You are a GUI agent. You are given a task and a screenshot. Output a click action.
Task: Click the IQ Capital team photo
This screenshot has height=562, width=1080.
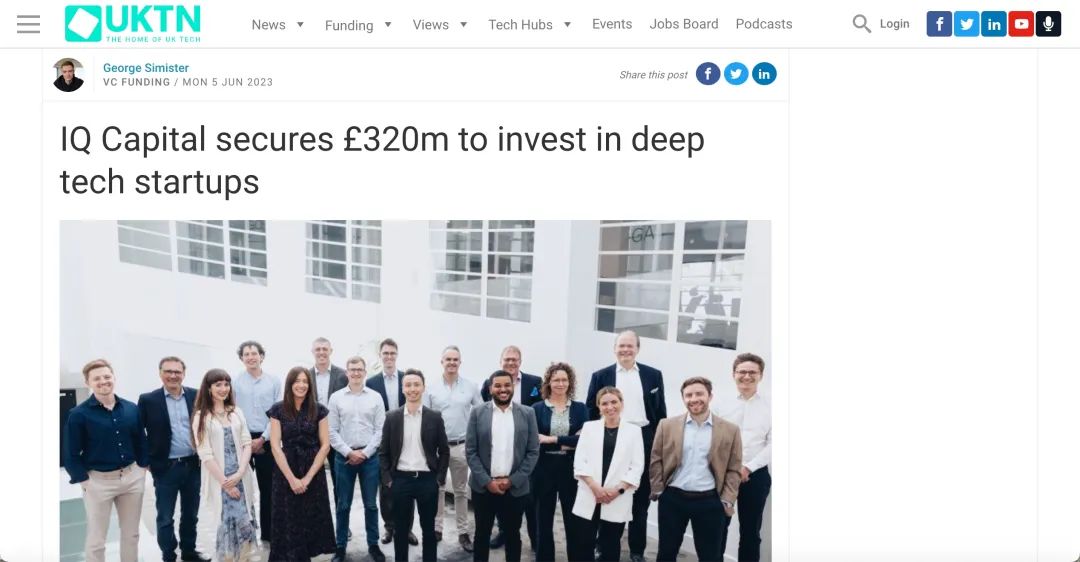[x=415, y=391]
